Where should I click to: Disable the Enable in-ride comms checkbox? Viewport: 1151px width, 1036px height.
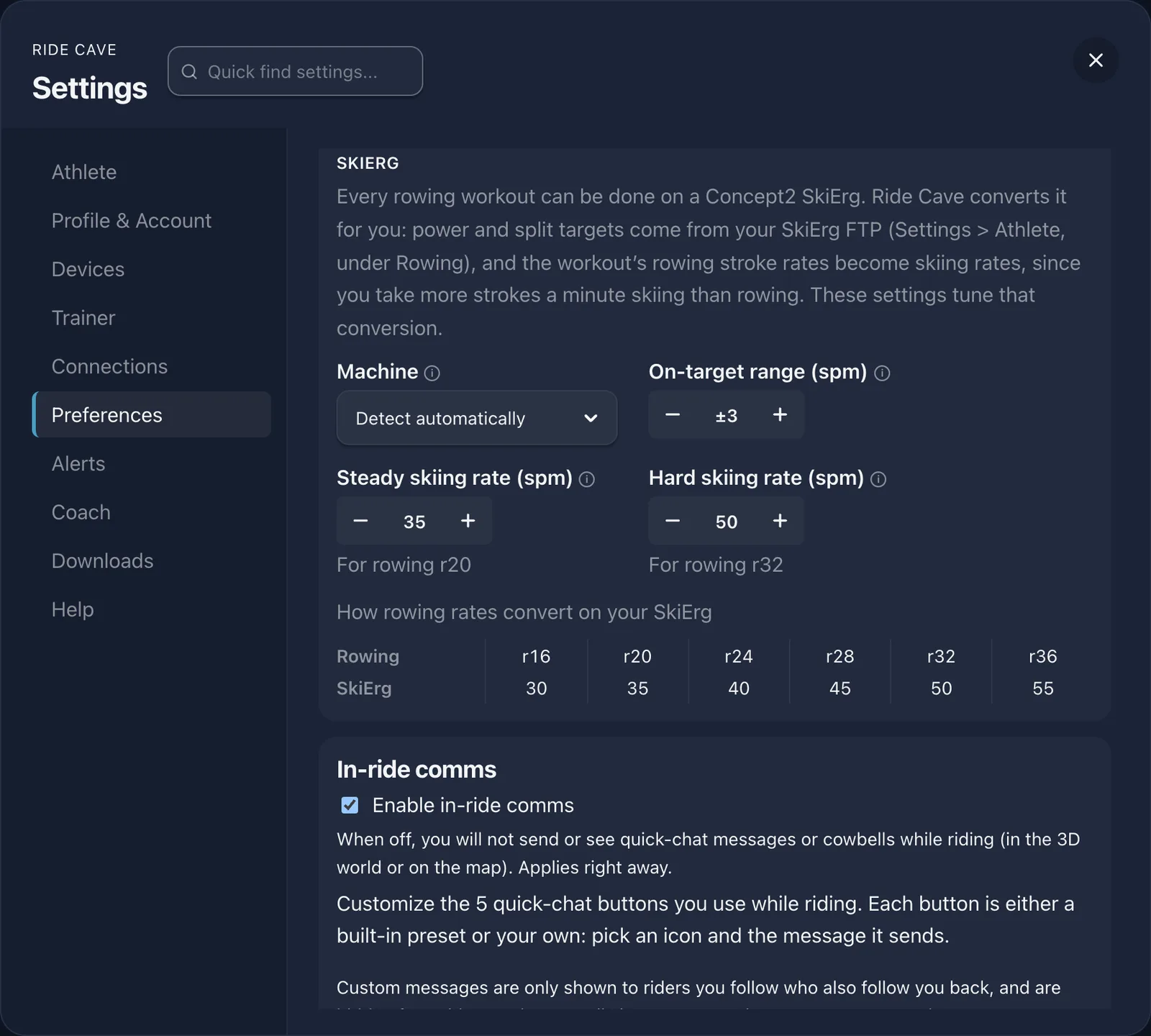(350, 805)
